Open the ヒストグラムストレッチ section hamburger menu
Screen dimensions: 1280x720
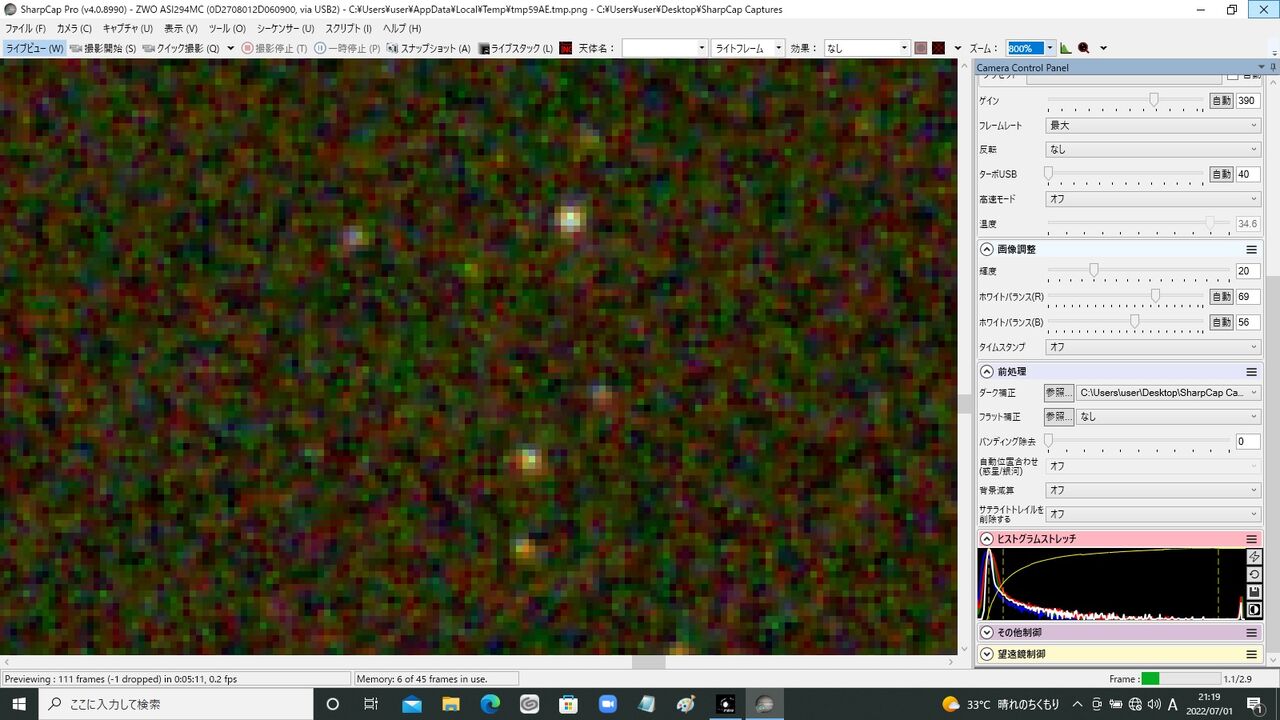tap(1251, 539)
